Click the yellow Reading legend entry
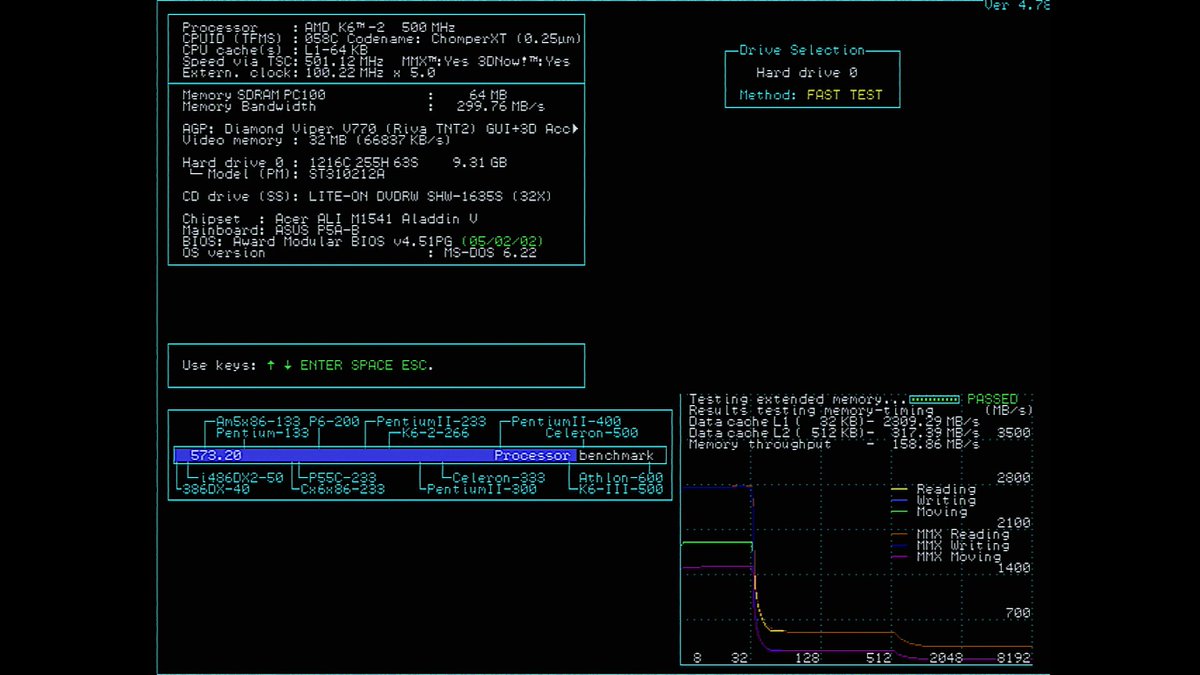The height and width of the screenshot is (675, 1200). click(933, 489)
